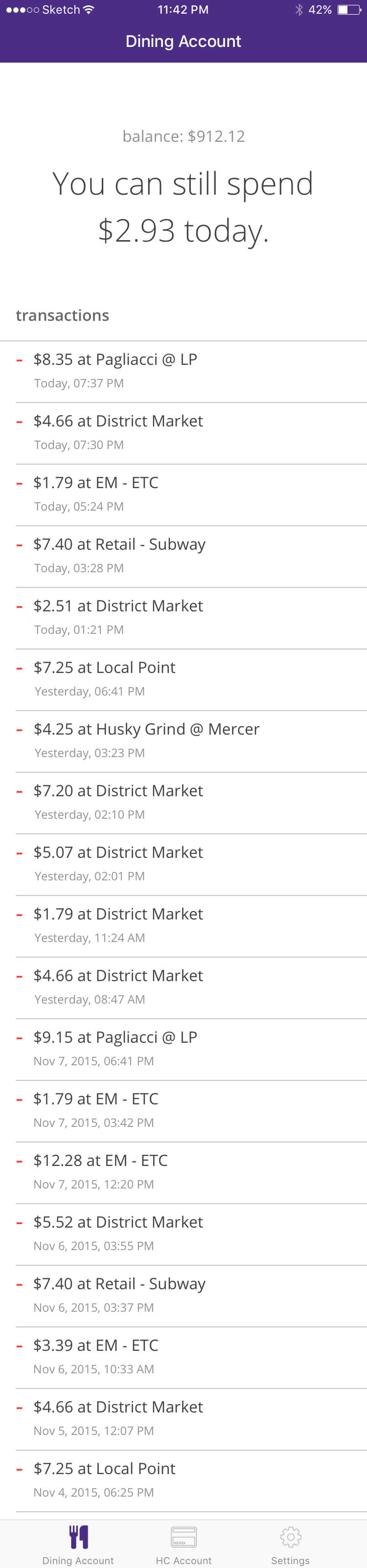
Task: Tap the balance: $912.12 text
Action: point(183,136)
